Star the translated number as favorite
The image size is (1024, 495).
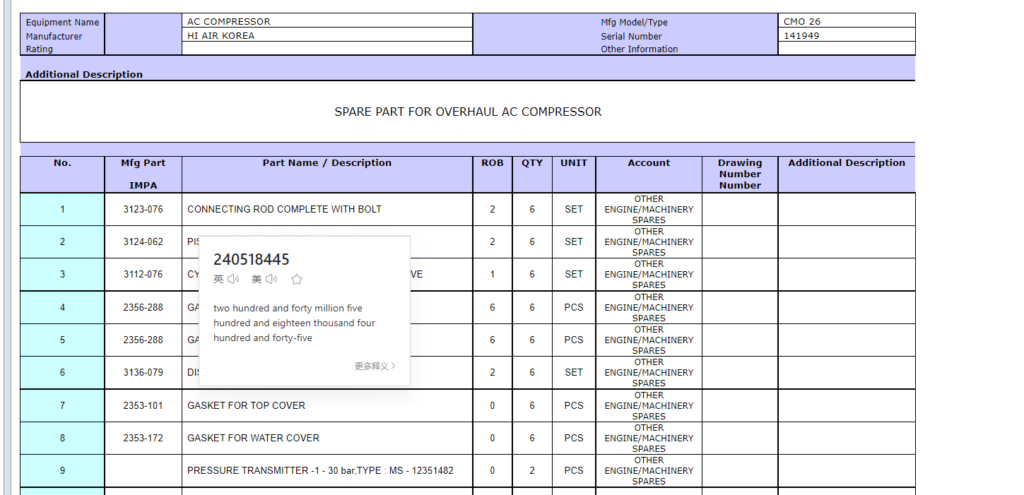coord(296,280)
